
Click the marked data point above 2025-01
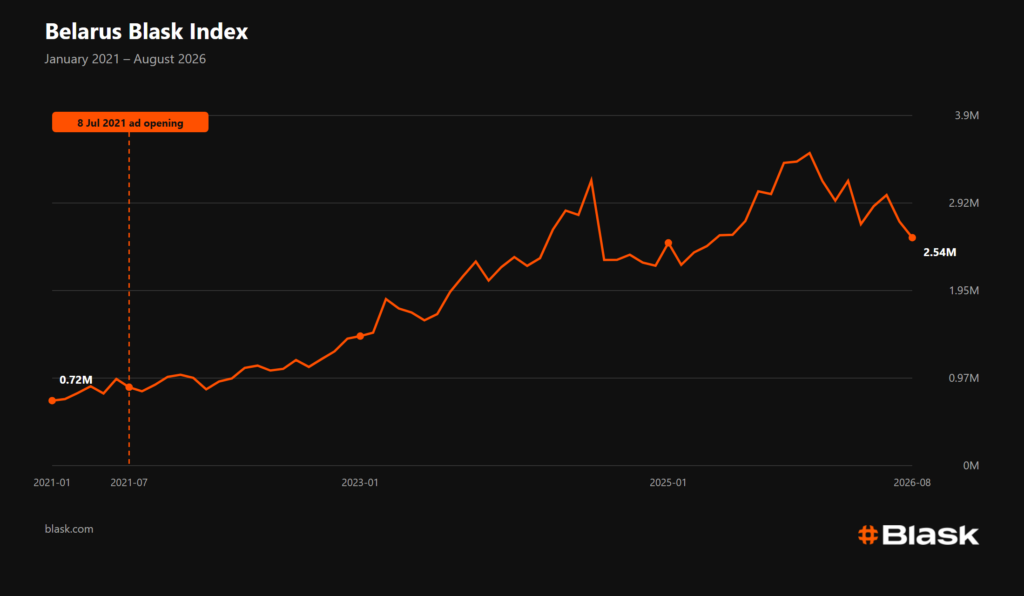tap(668, 243)
